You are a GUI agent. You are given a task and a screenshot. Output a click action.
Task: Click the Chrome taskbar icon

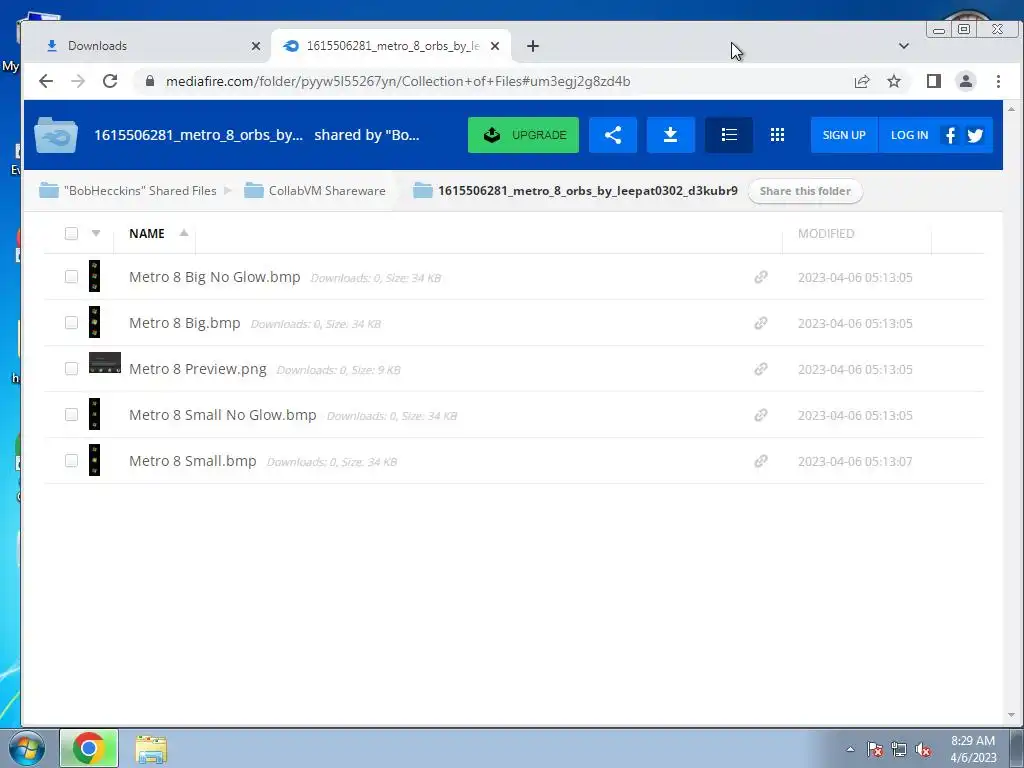[89, 748]
